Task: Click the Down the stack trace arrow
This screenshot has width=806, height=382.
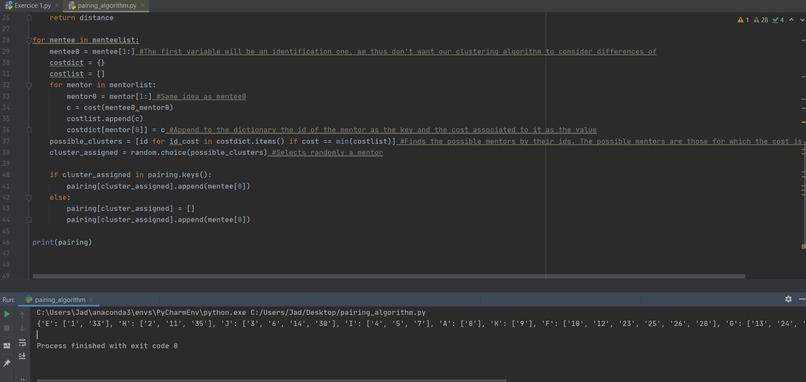Action: tap(22, 328)
